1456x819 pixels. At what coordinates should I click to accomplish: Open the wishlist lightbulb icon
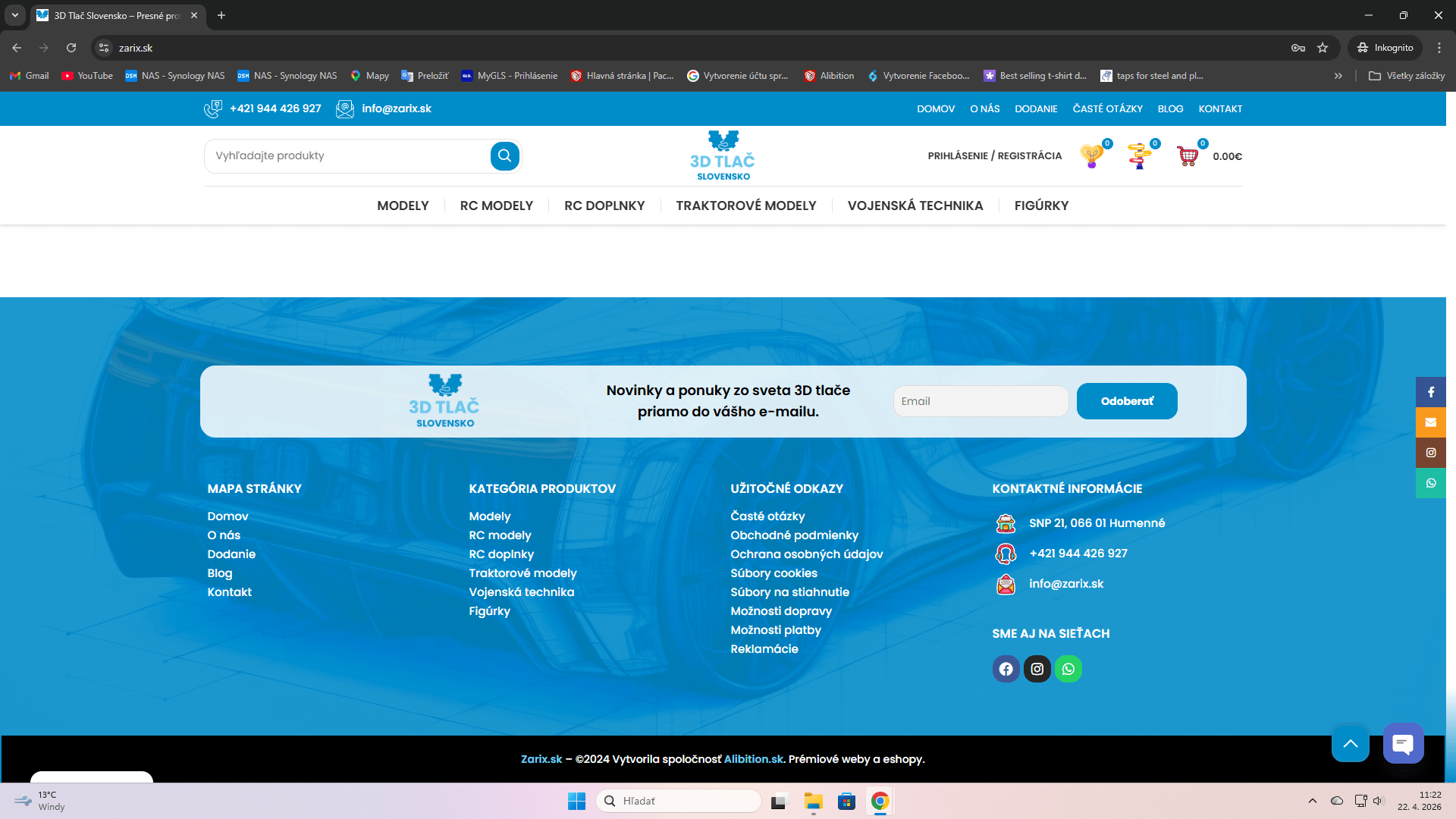pos(1092,156)
